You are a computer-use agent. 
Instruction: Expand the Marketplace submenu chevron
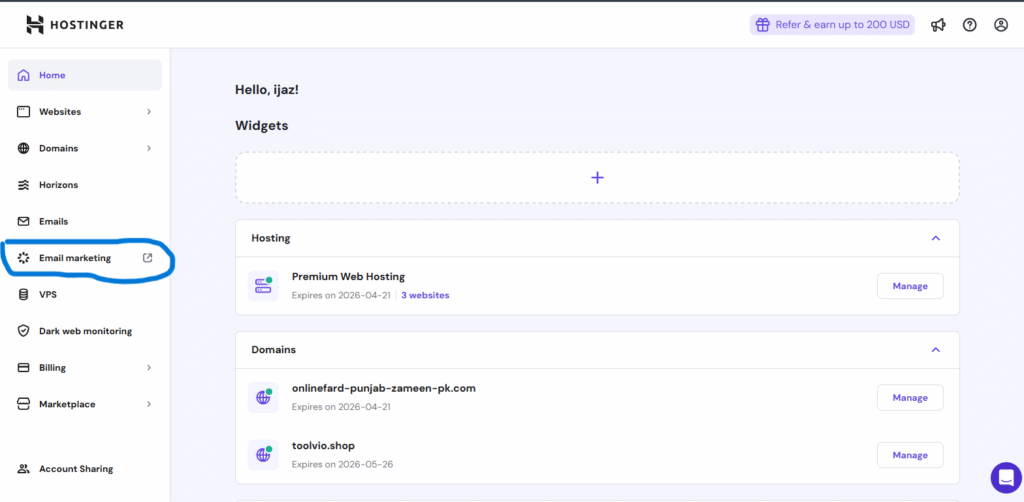[x=149, y=404]
